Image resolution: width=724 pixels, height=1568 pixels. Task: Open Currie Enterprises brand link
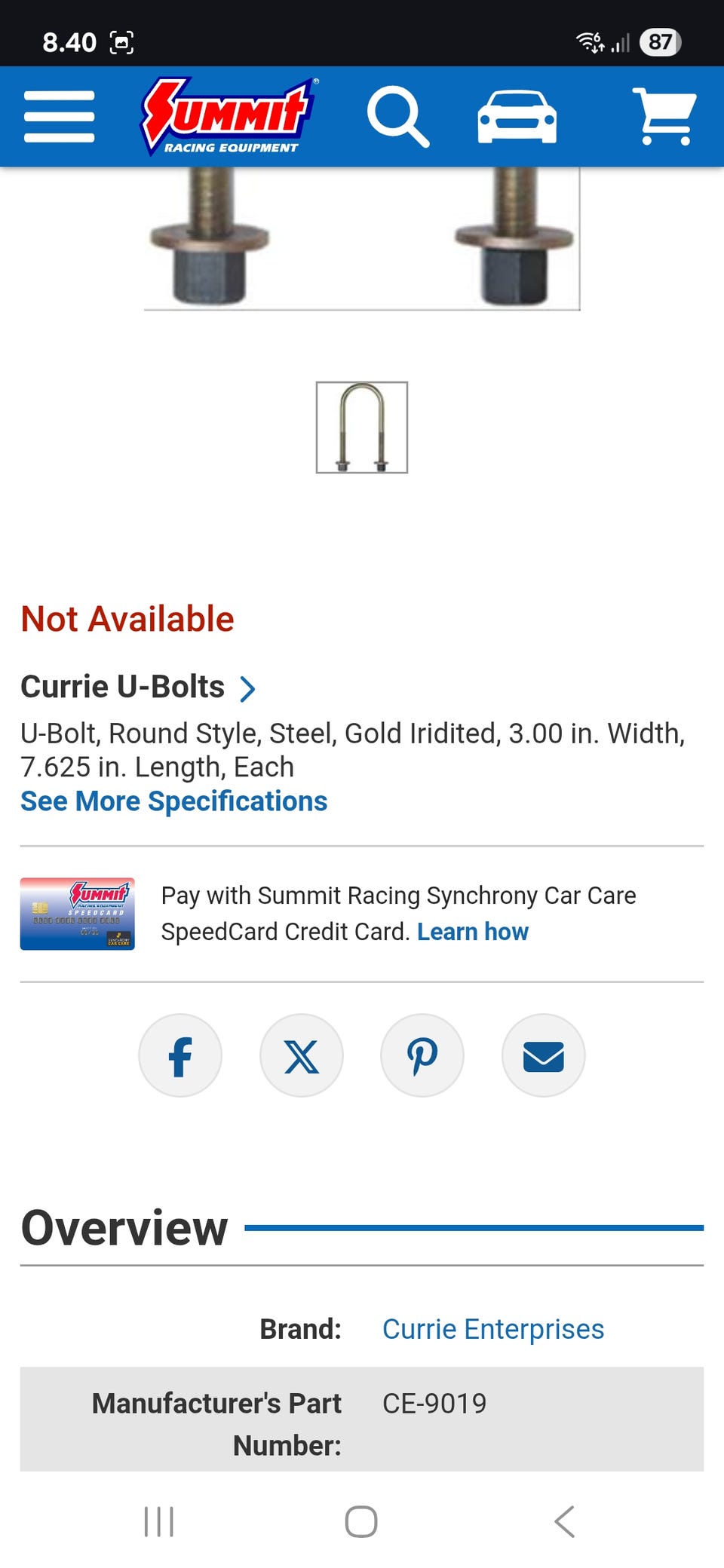(493, 1329)
